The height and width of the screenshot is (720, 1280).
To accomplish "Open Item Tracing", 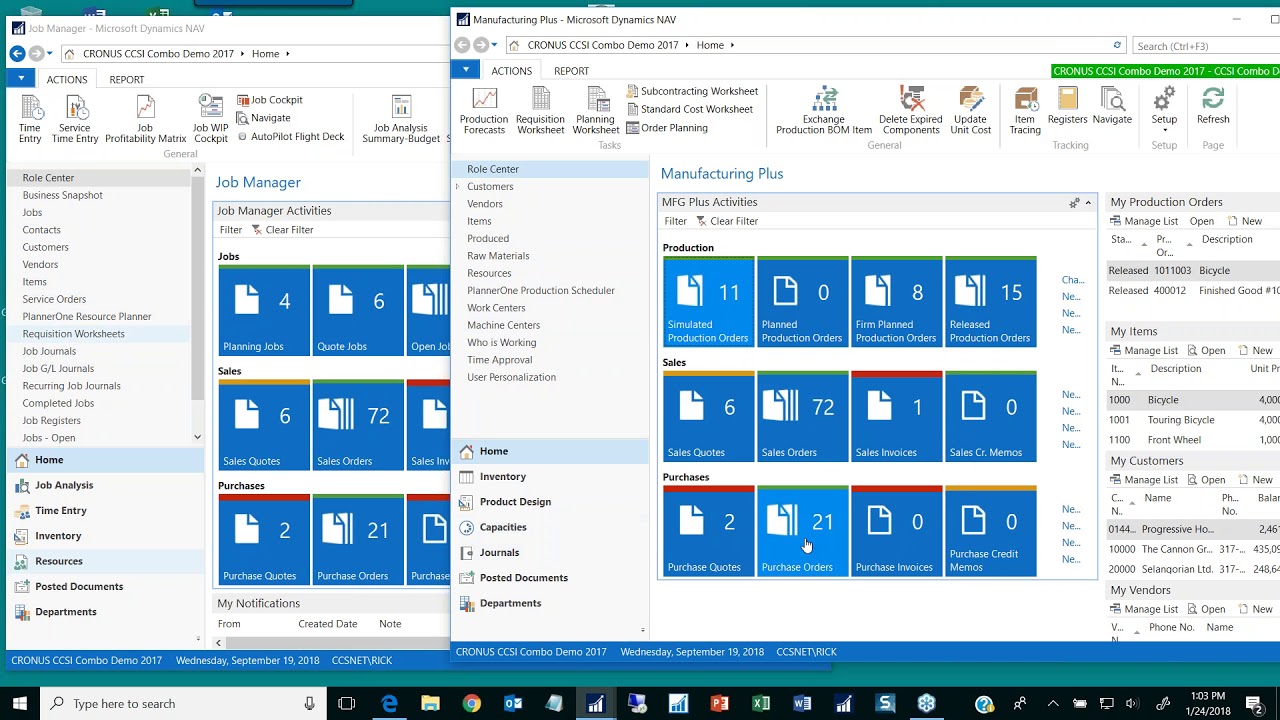I will click(1025, 111).
